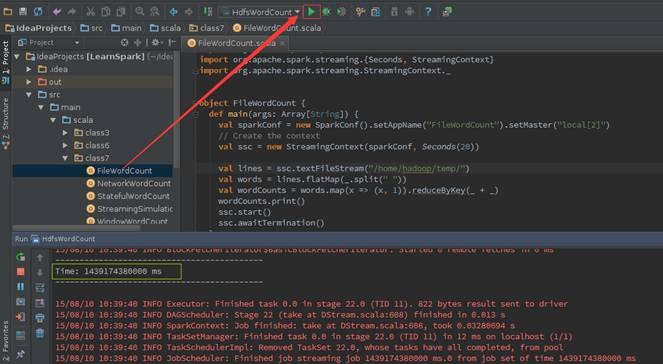
Task: Pause the console output in the Run panel
Action: [x=20, y=287]
